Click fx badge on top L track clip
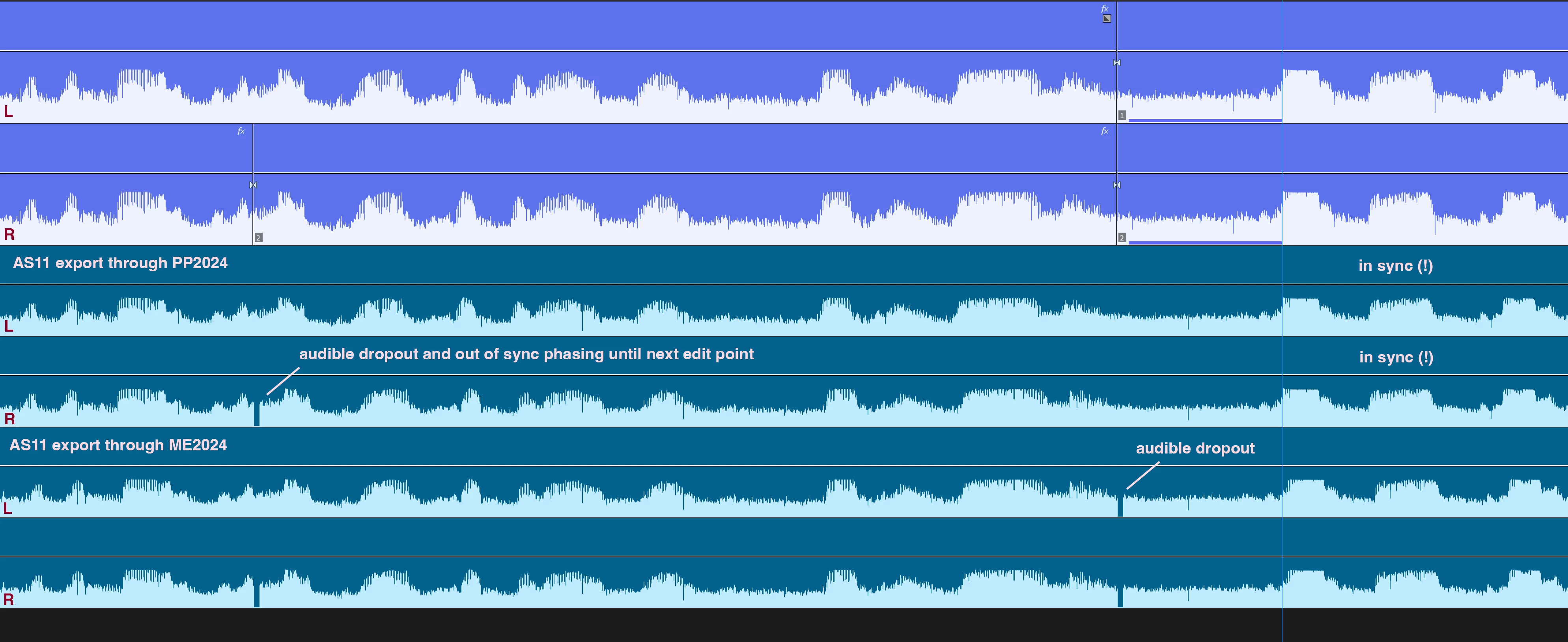1568x642 pixels. [1105, 9]
